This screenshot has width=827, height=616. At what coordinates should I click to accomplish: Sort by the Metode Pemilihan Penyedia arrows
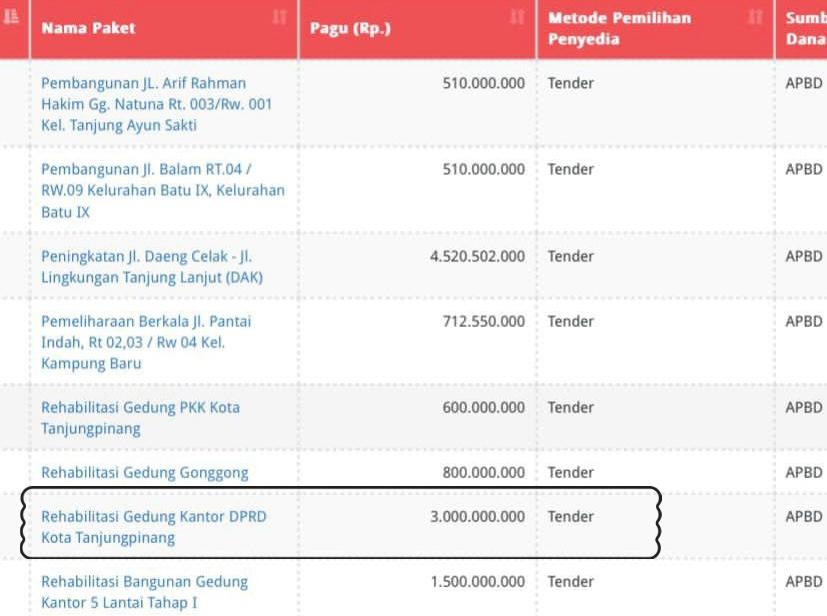pyautogui.click(x=755, y=17)
